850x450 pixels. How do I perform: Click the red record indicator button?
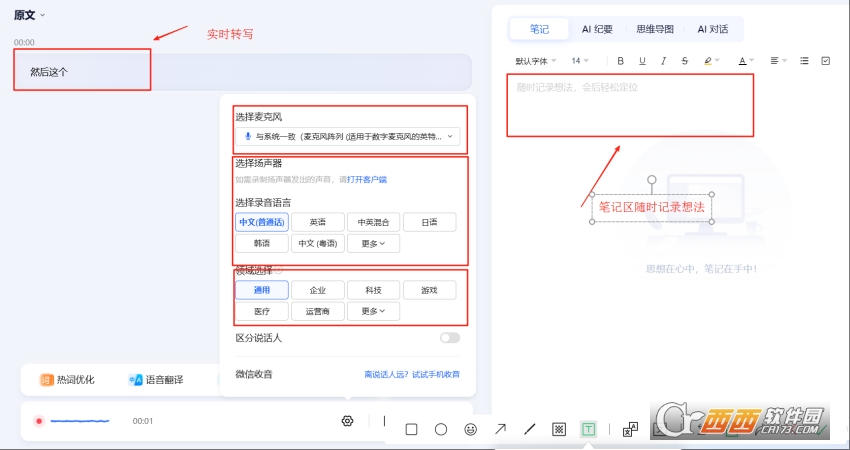tap(38, 421)
